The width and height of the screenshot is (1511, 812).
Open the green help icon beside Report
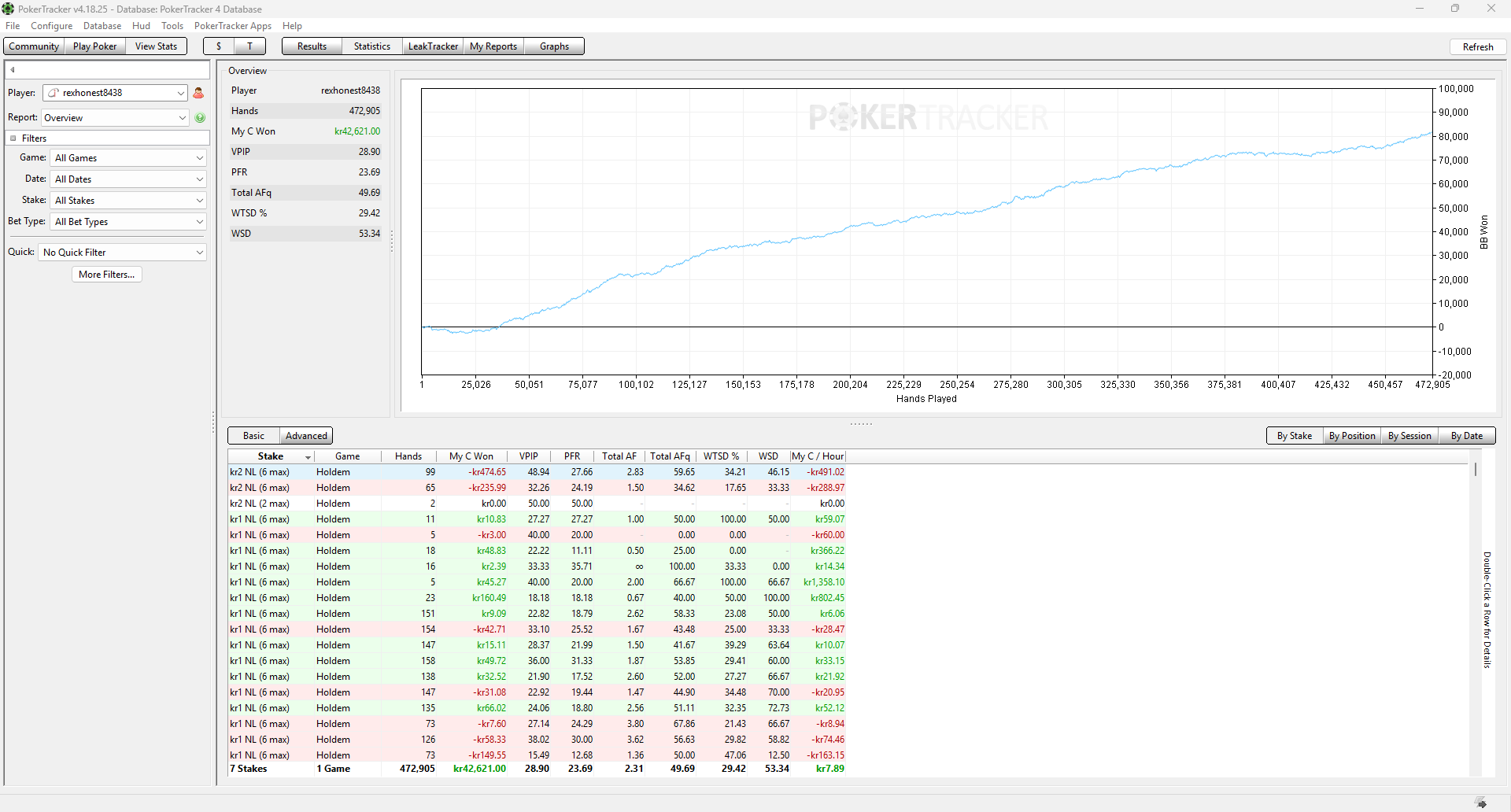pos(200,118)
